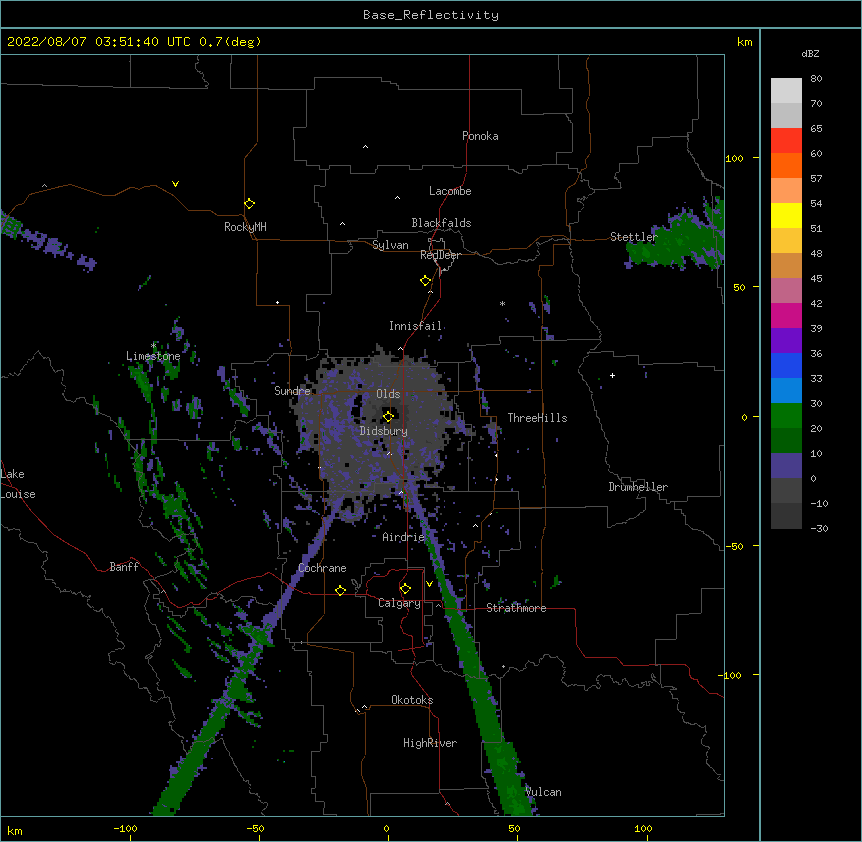Click the Cochrane label
Viewport: 862px width, 842px height.
(x=322, y=568)
